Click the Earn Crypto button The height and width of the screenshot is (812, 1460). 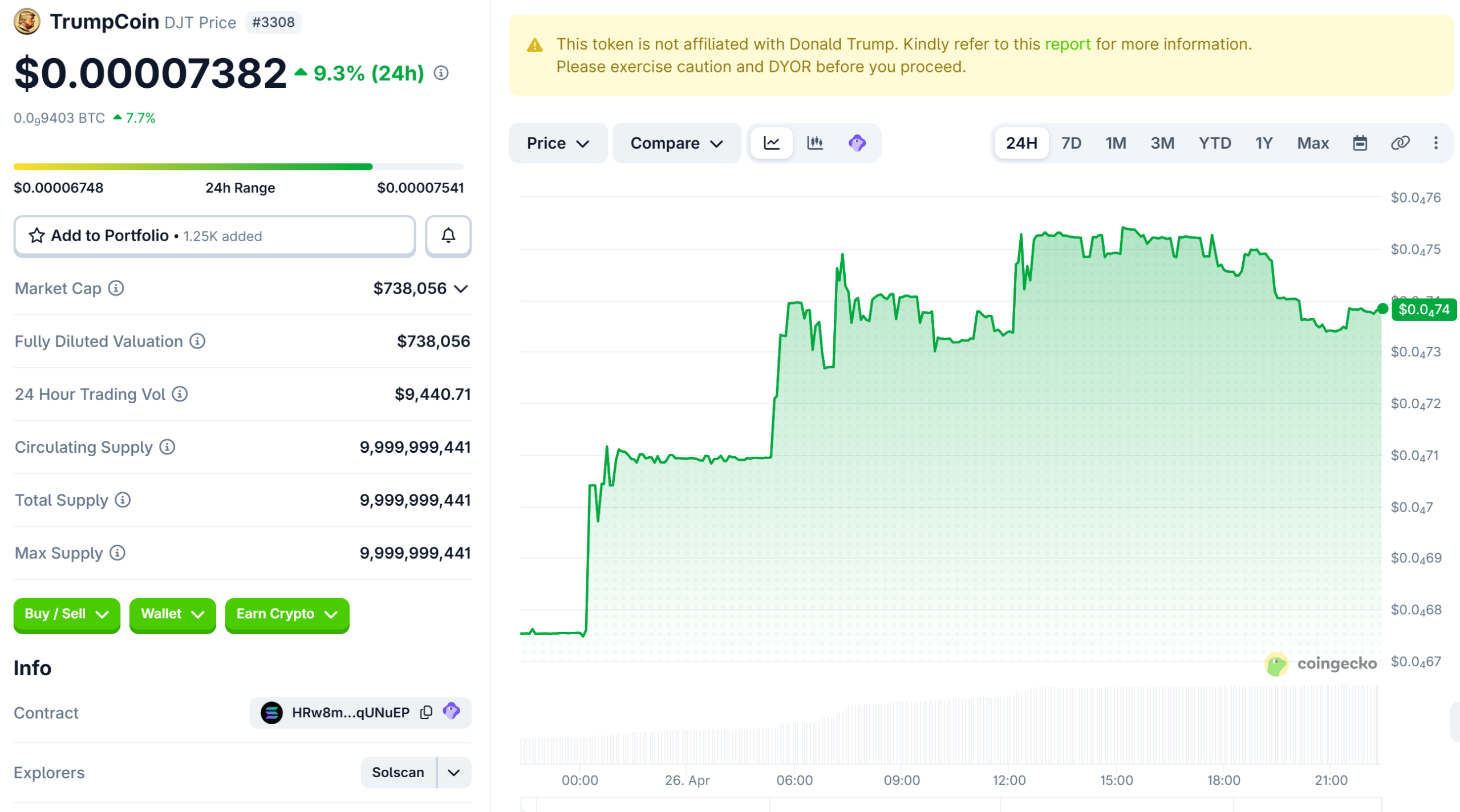[287, 615]
